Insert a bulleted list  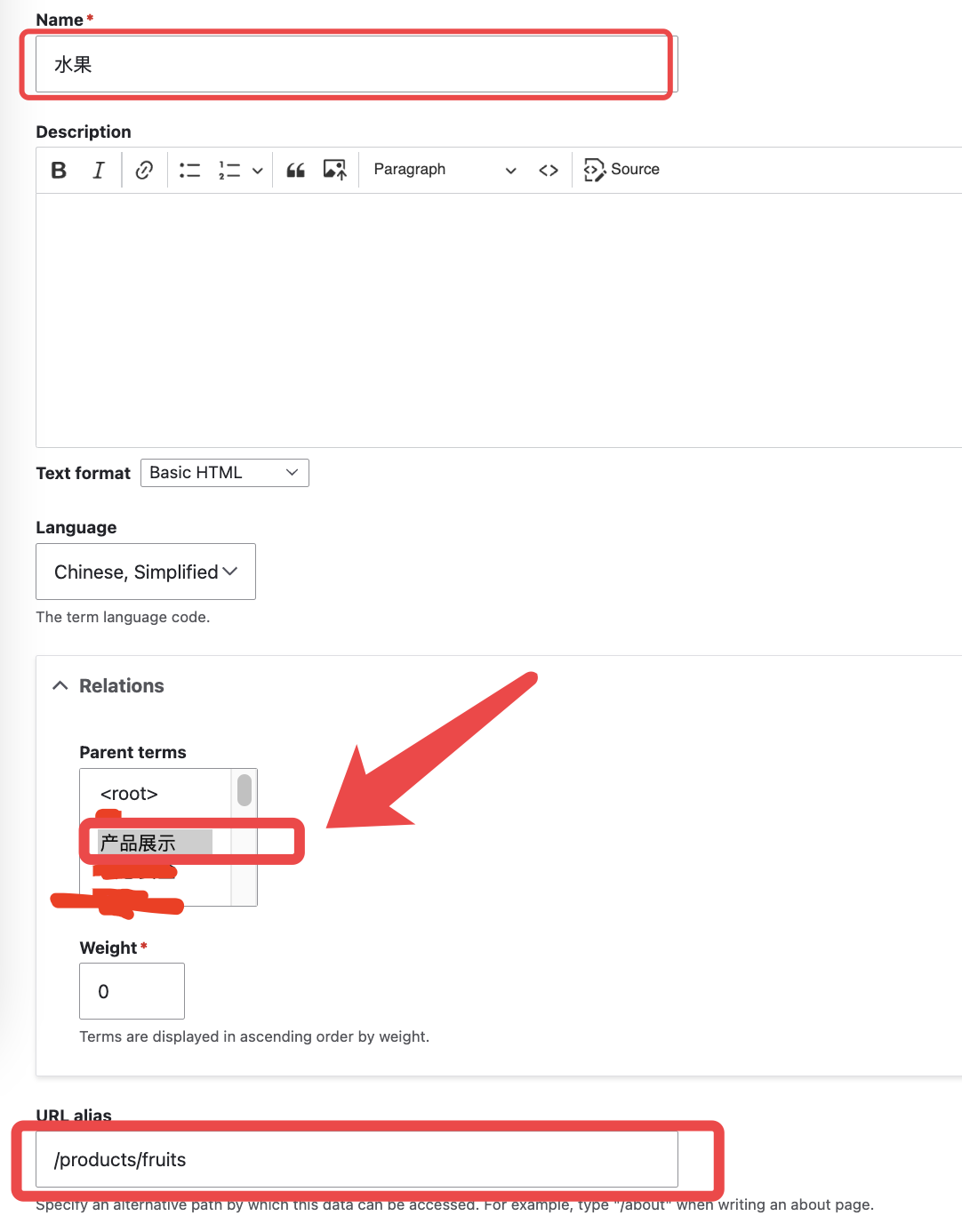(189, 170)
